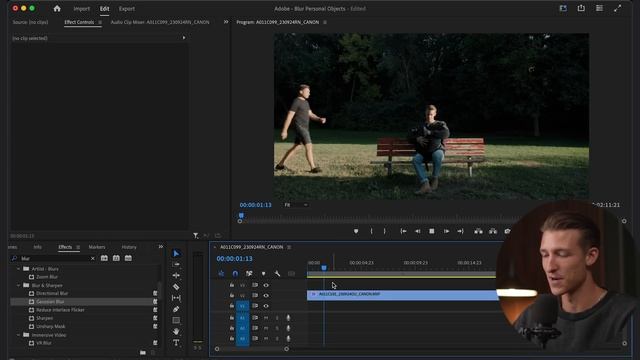Open the timeline sequence panel menu
The width and height of the screenshot is (640, 360).
click(x=289, y=247)
